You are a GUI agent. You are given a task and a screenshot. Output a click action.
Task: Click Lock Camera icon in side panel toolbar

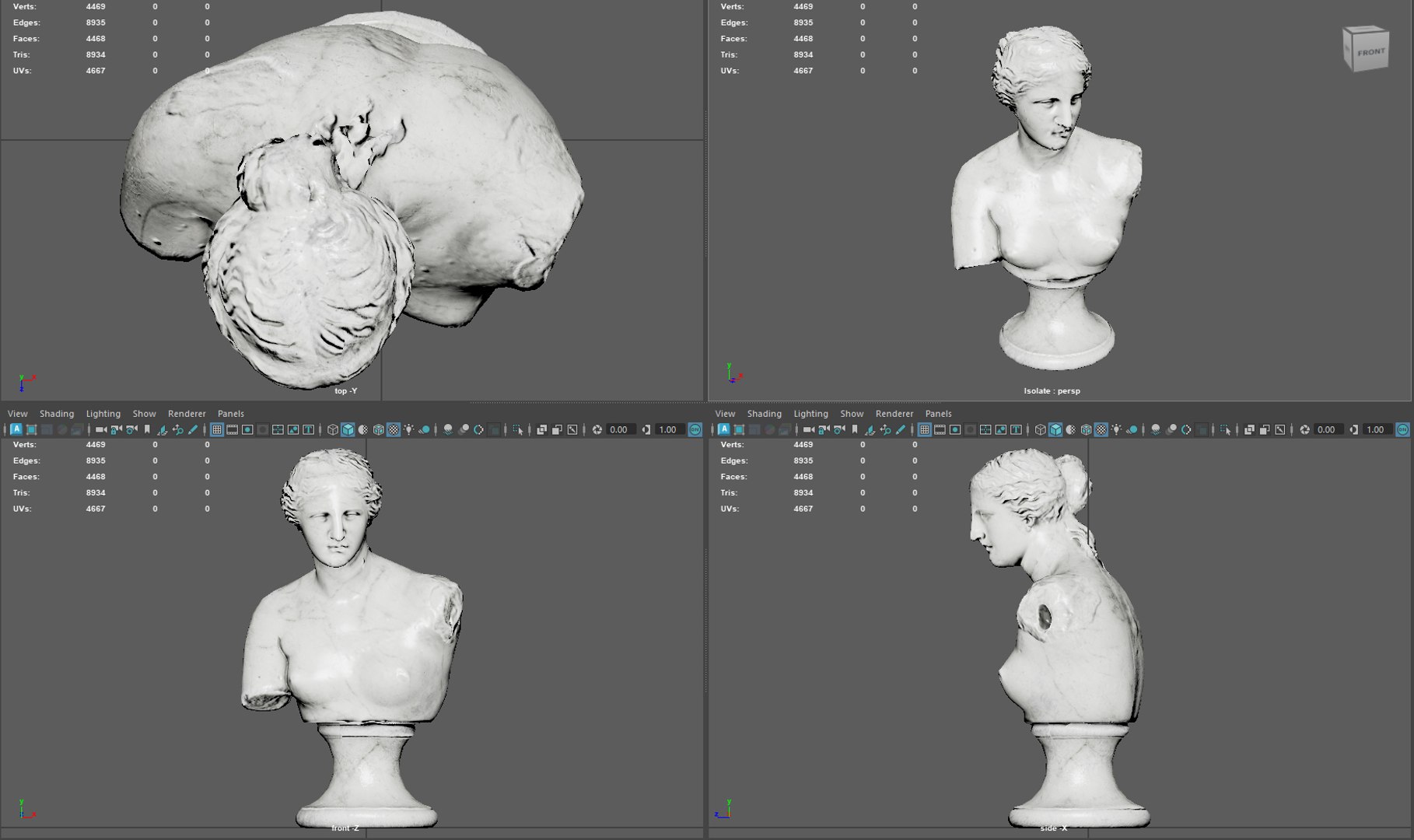pyautogui.click(x=824, y=429)
